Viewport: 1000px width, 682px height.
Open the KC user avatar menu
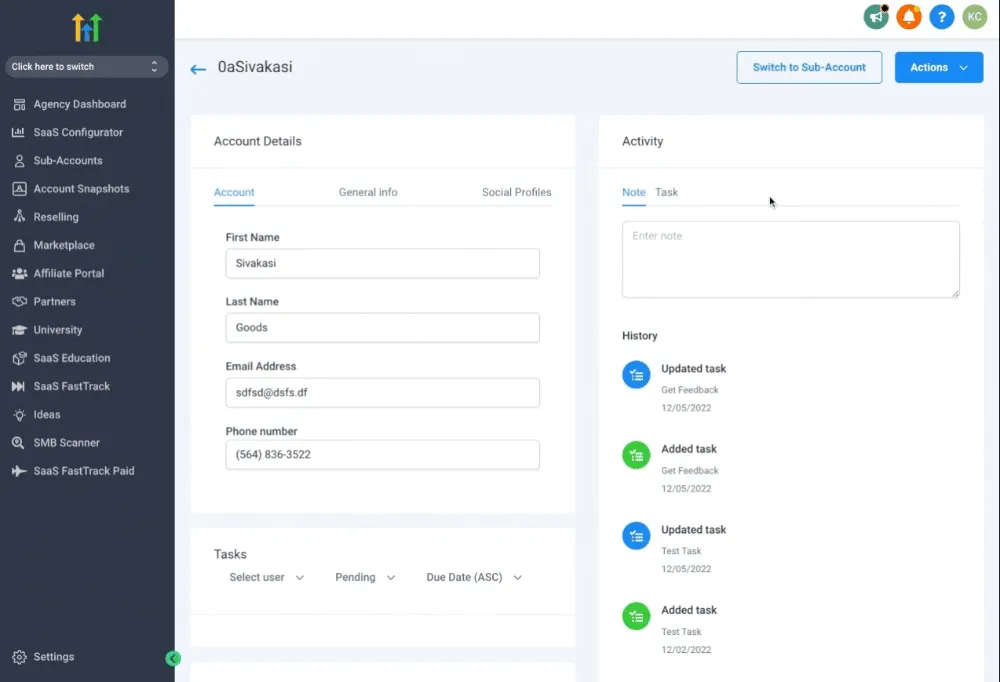974,17
